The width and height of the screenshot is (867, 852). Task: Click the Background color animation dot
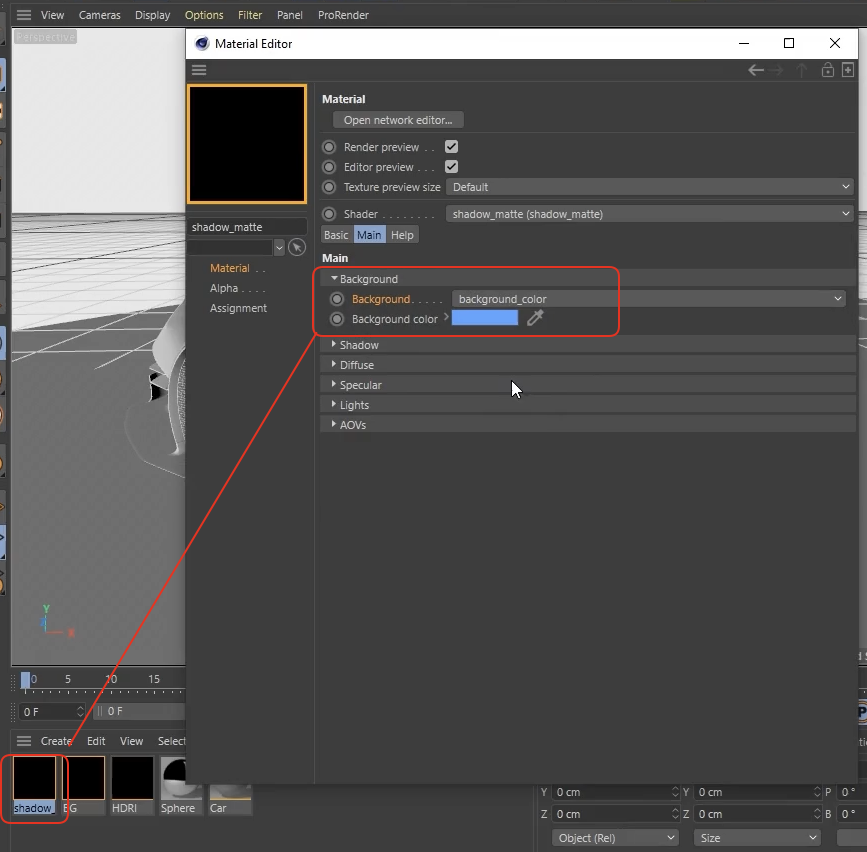click(x=337, y=319)
